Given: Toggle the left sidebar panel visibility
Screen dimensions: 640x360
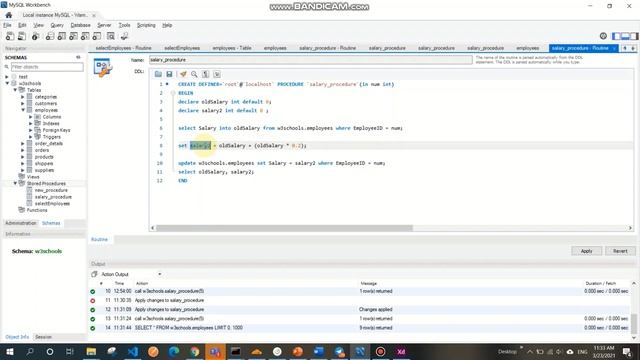Looking at the screenshot, I should 616,36.
